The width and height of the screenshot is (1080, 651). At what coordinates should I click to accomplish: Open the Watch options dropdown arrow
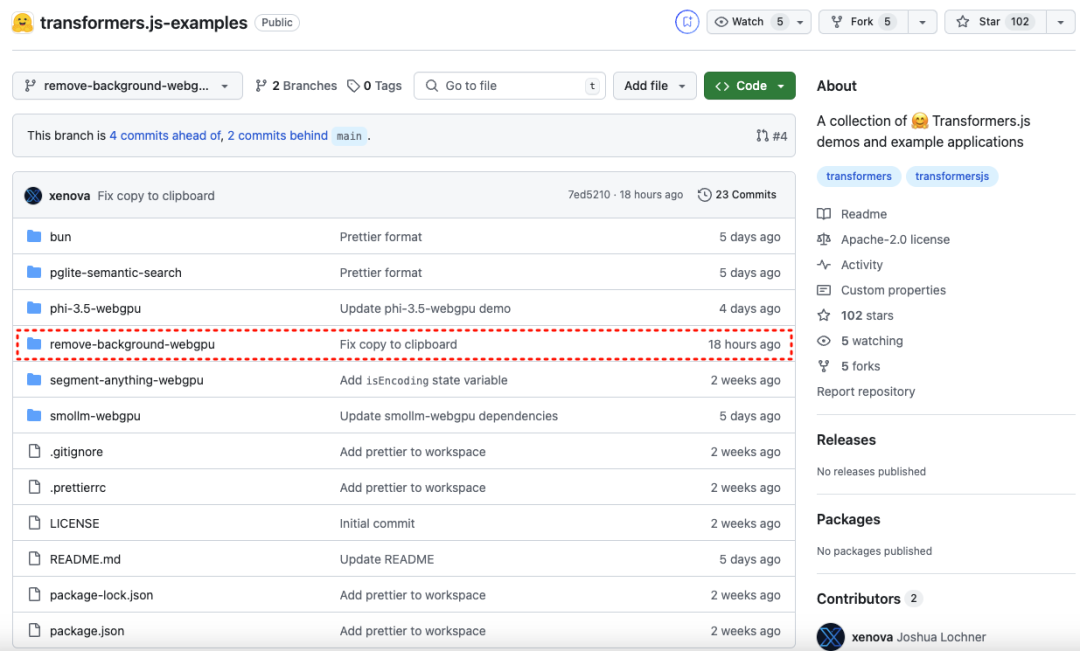pos(800,22)
